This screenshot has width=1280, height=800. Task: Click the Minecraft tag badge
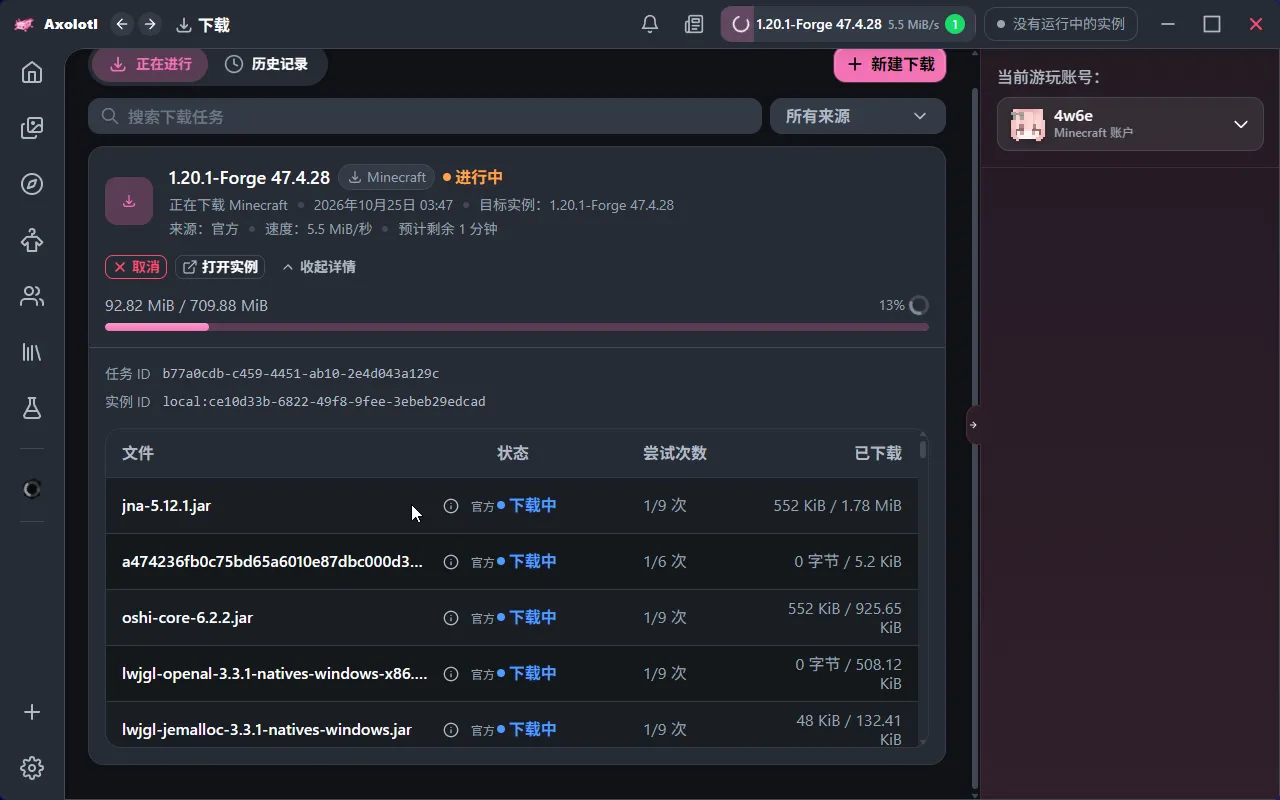(x=386, y=177)
